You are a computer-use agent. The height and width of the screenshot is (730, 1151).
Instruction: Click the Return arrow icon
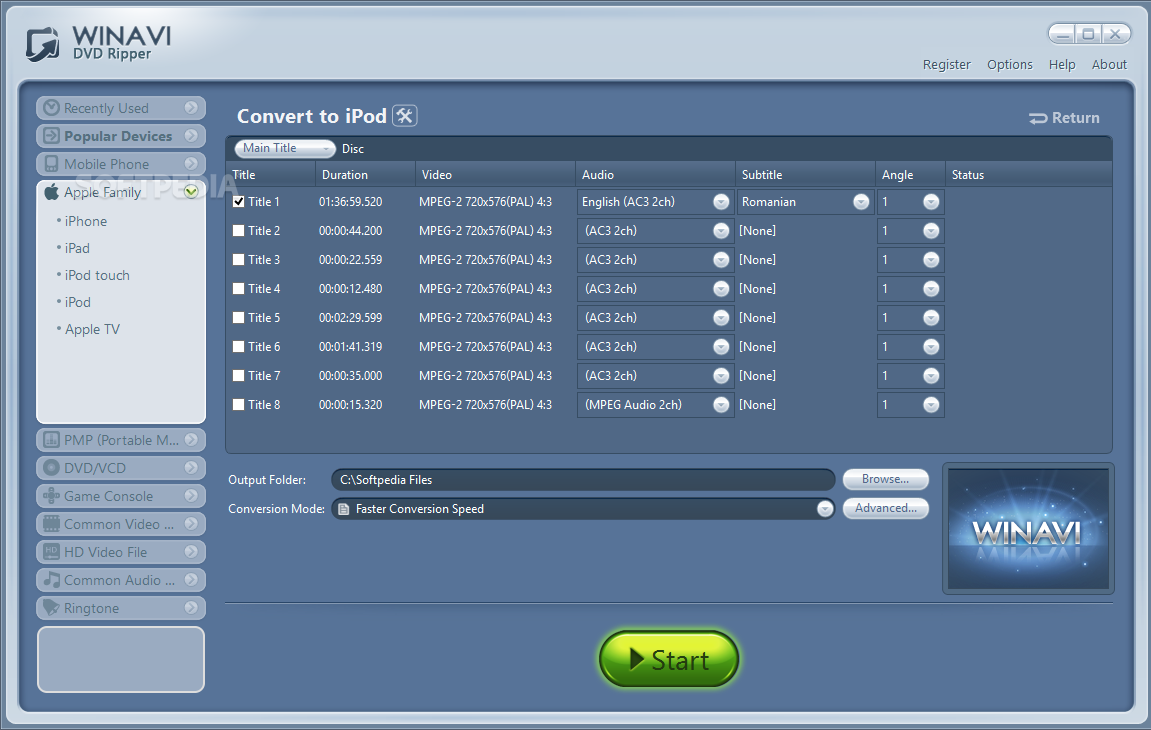(x=1038, y=118)
